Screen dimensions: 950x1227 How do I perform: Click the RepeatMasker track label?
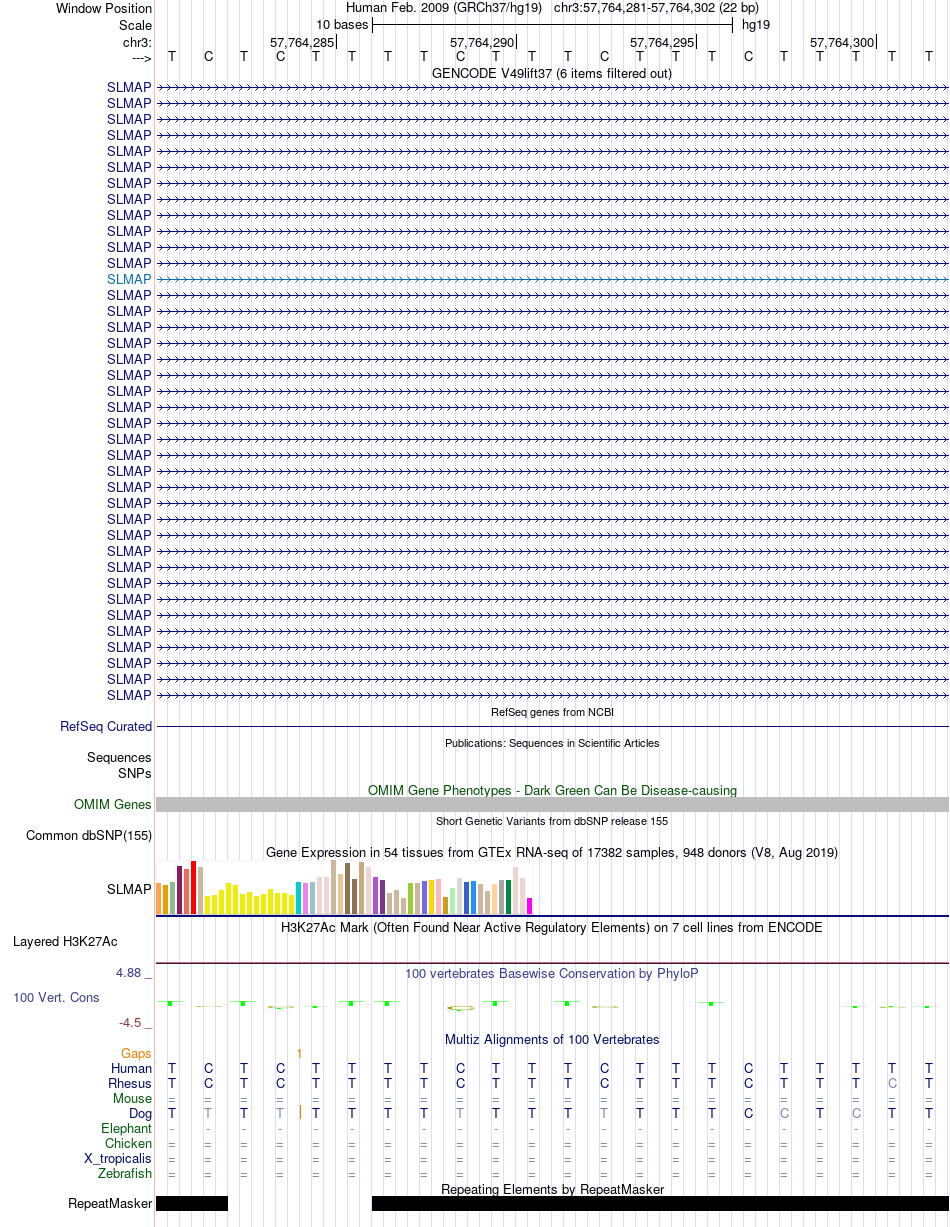click(x=110, y=1204)
